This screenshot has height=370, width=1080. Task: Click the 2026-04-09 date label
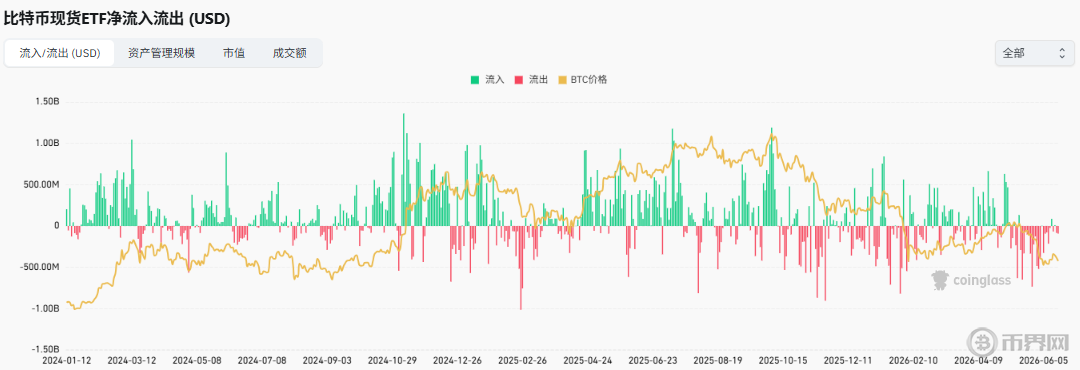[x=977, y=360]
